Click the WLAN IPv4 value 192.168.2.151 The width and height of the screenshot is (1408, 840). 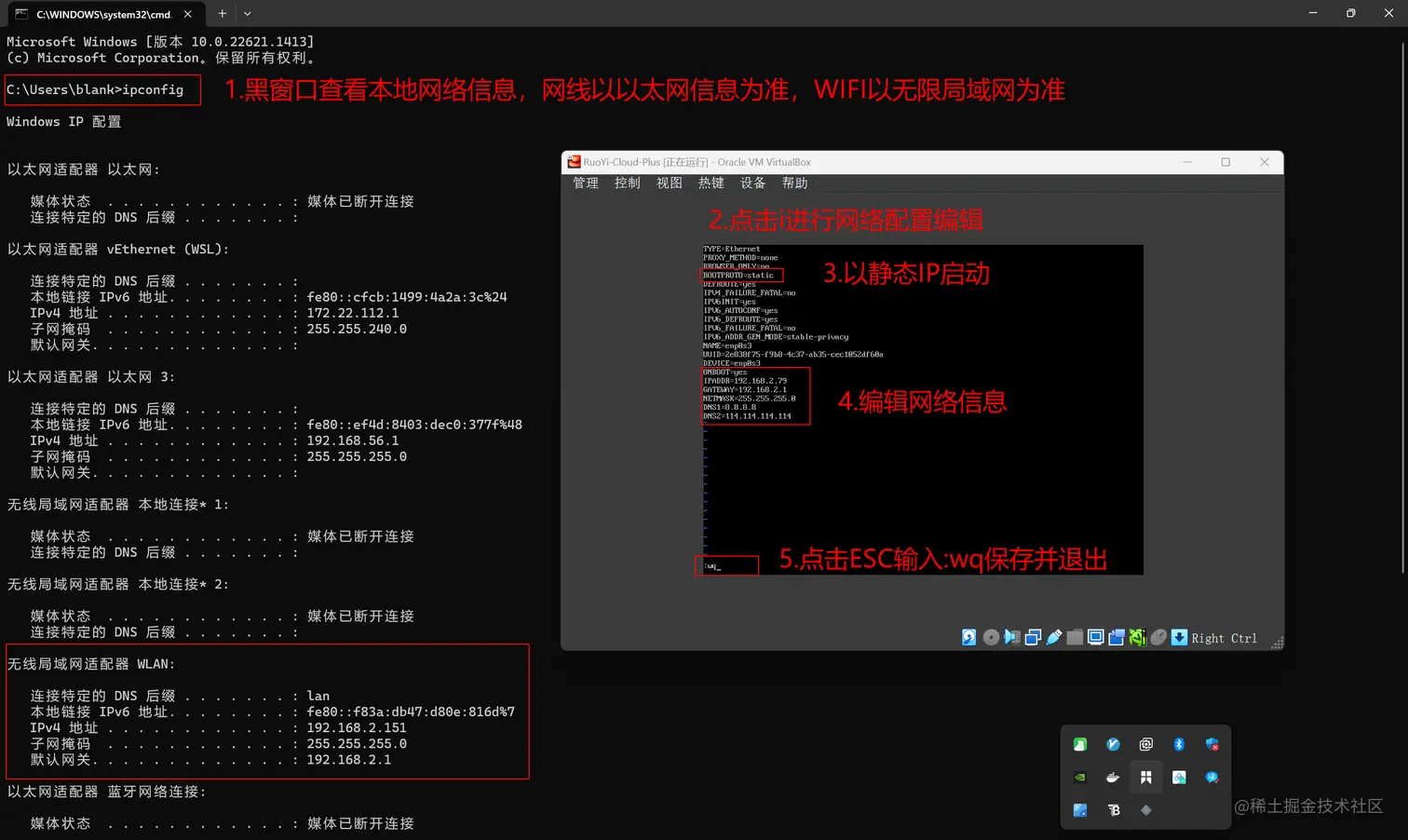(x=357, y=727)
